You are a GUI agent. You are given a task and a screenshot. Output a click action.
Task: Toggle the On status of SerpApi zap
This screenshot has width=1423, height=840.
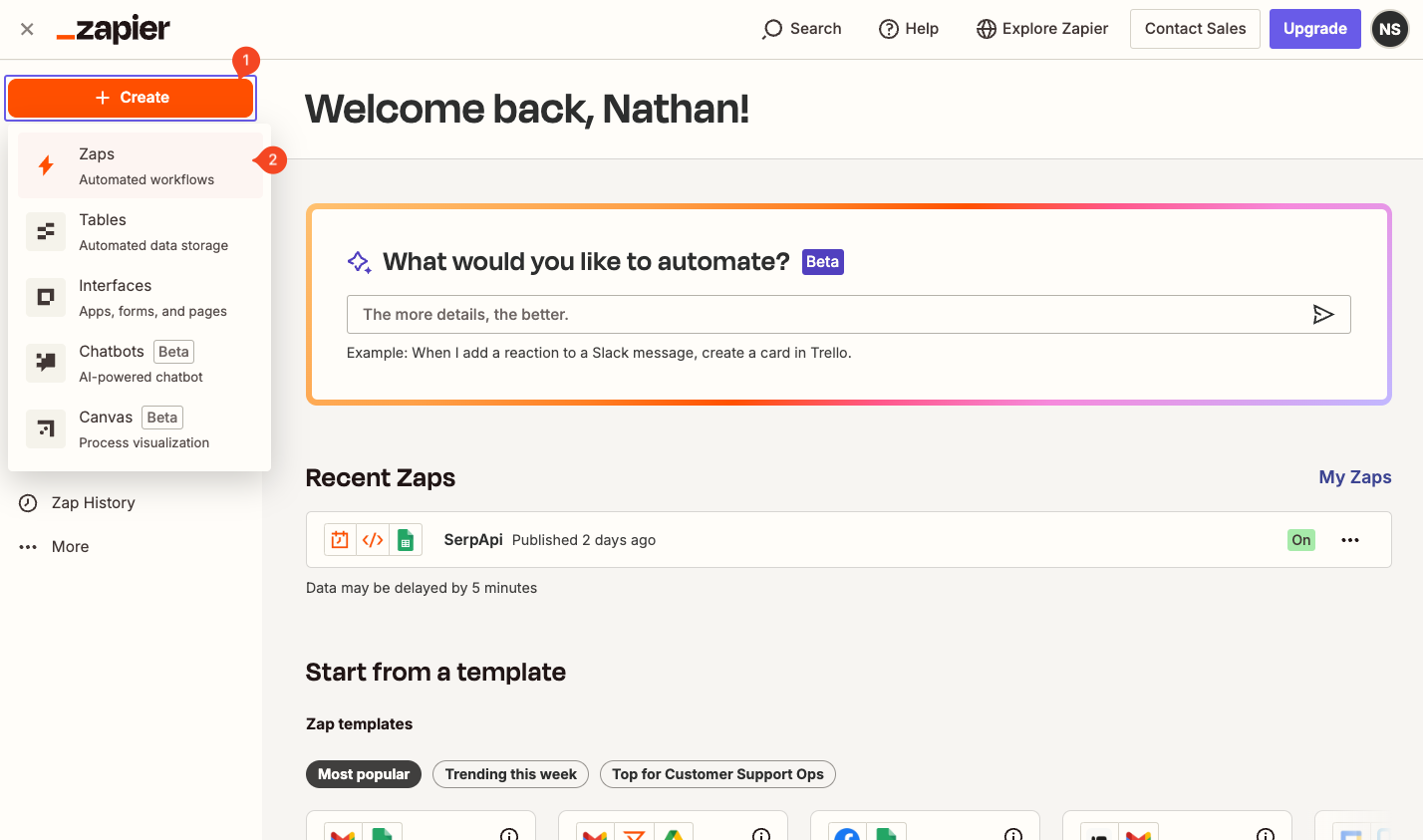coord(1301,540)
